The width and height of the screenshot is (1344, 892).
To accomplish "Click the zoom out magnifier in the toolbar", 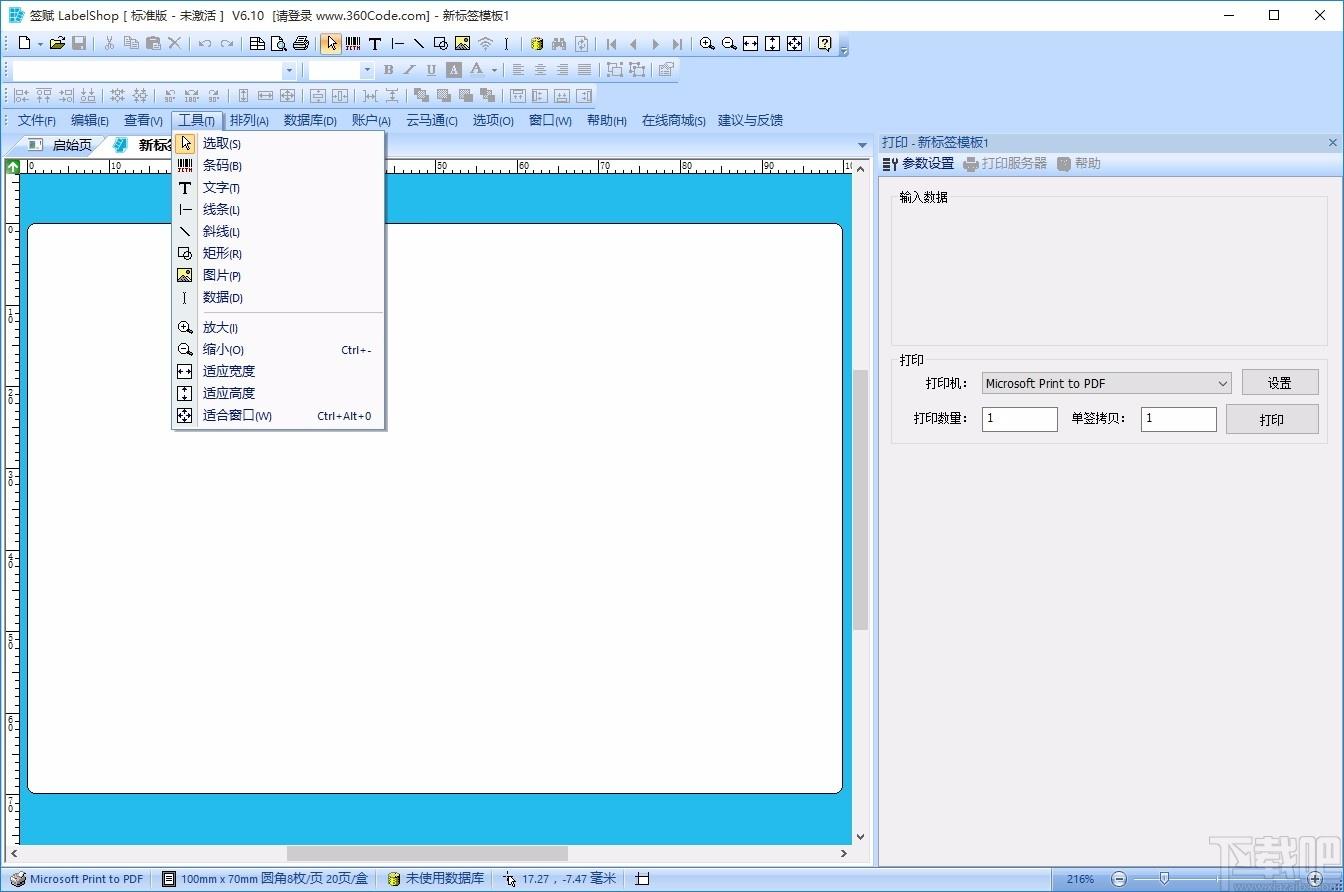I will coord(729,43).
